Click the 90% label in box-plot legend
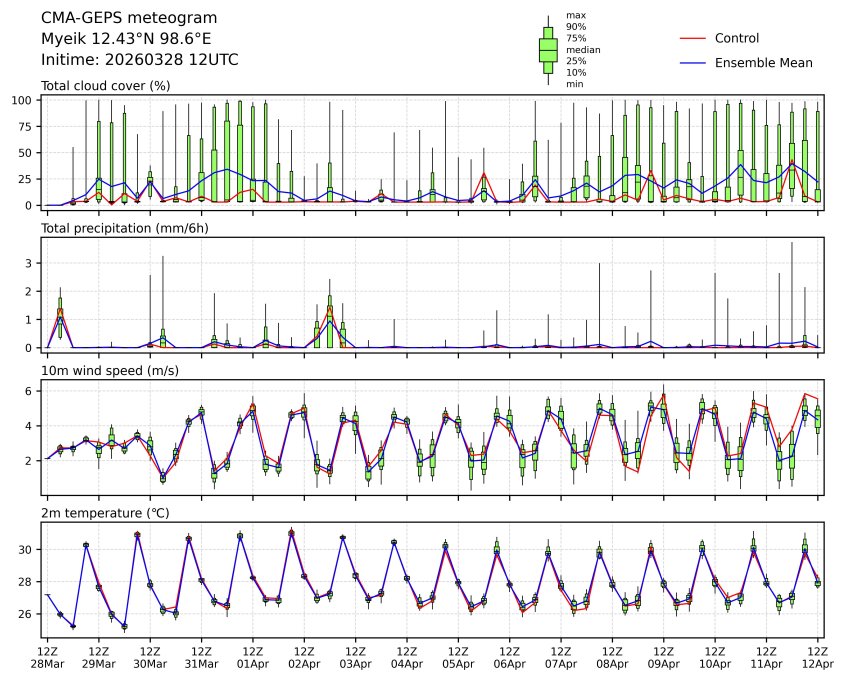The width and height of the screenshot is (845, 681). tap(575, 27)
